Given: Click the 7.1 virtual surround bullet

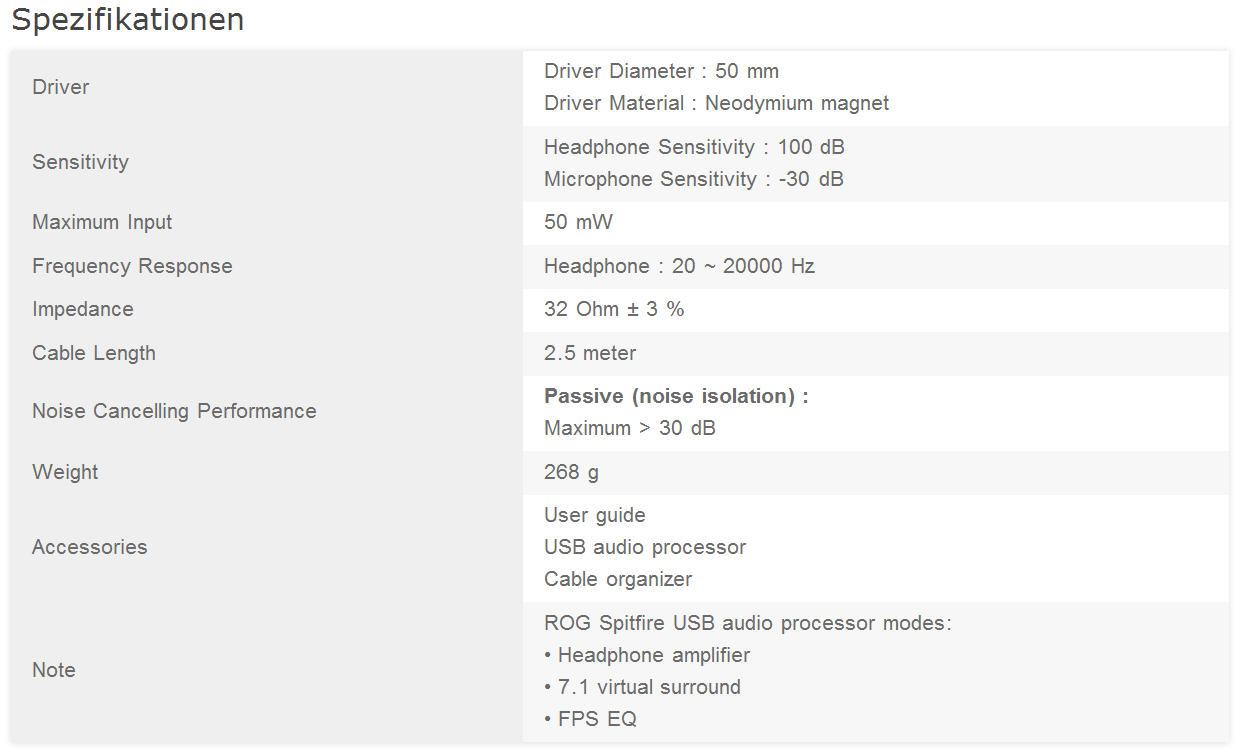Looking at the screenshot, I should (648, 687).
